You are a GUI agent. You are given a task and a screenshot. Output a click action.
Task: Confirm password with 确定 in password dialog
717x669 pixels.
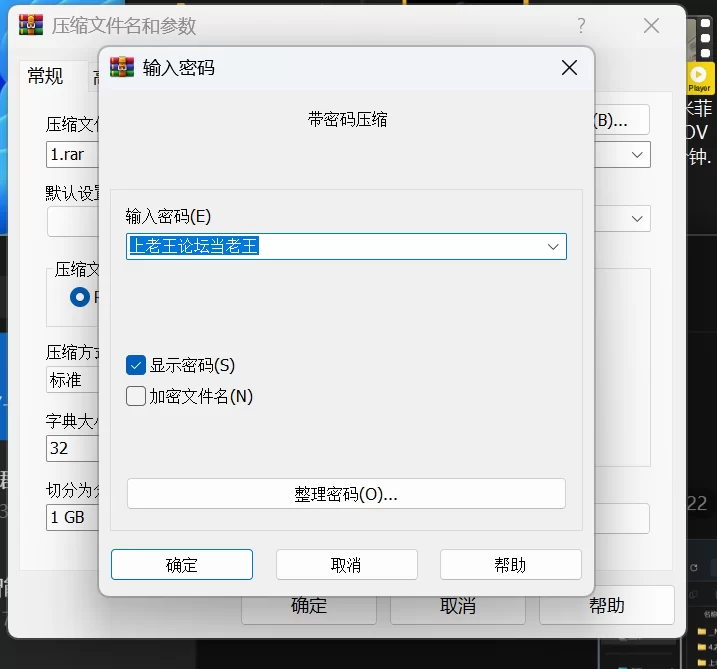click(182, 565)
